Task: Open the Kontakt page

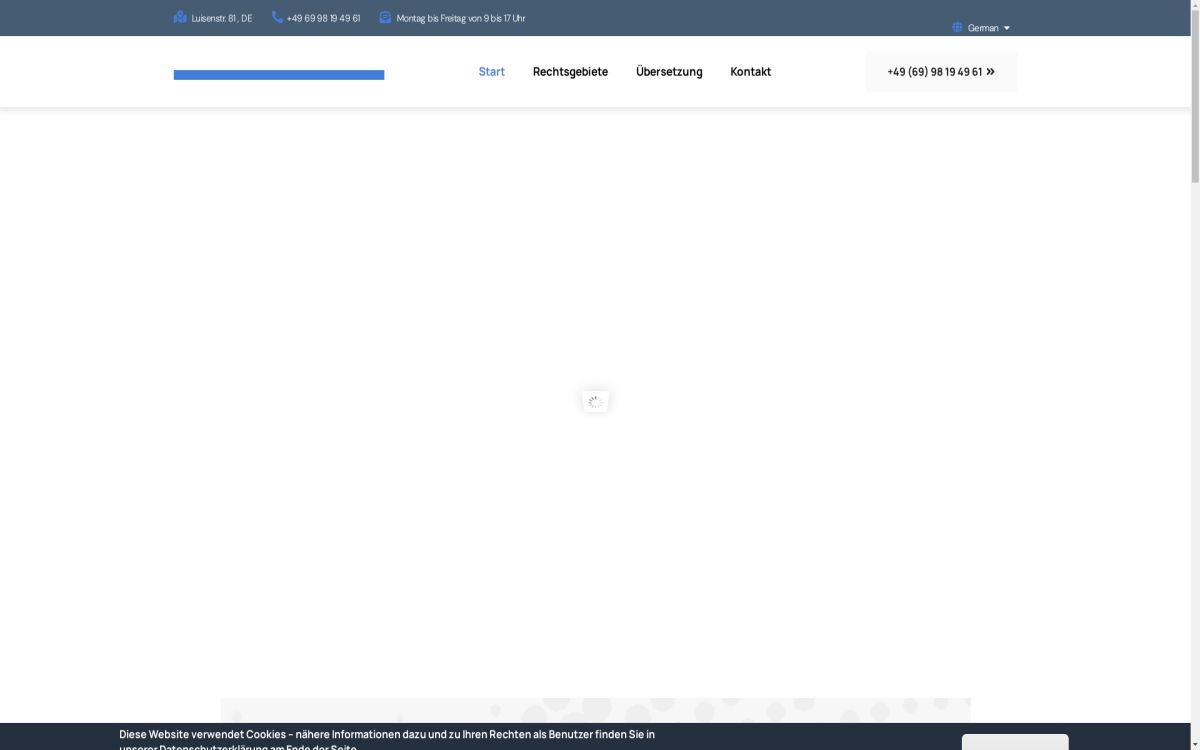Action: (750, 72)
